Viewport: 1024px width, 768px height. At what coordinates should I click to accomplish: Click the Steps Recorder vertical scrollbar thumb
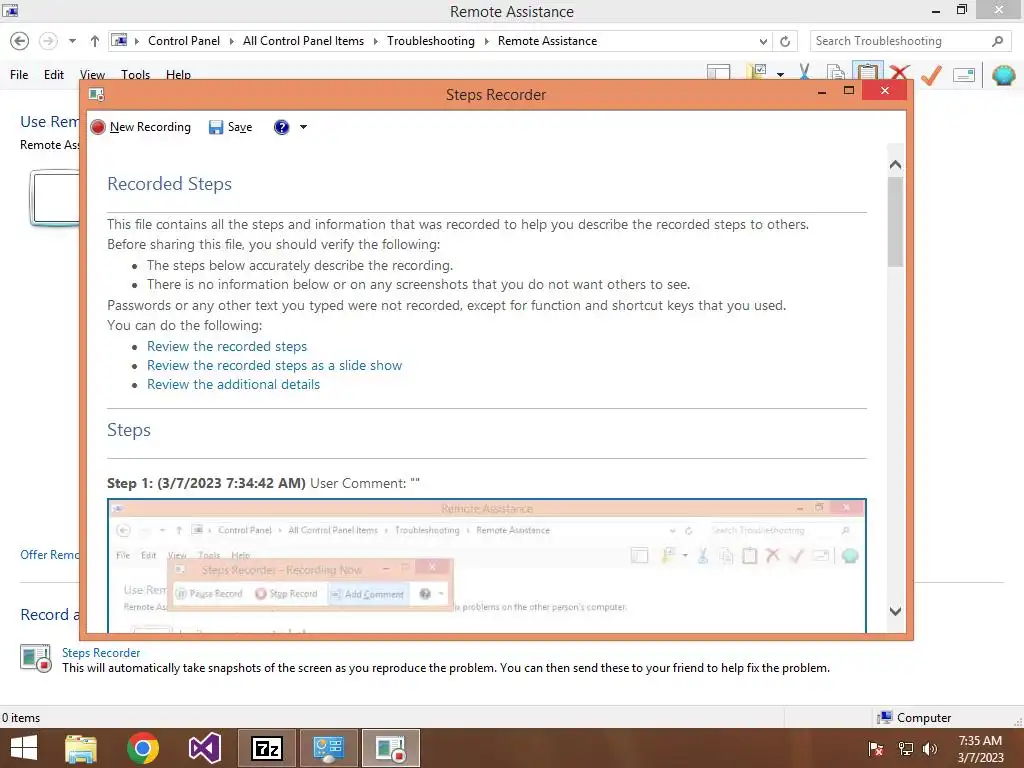895,222
